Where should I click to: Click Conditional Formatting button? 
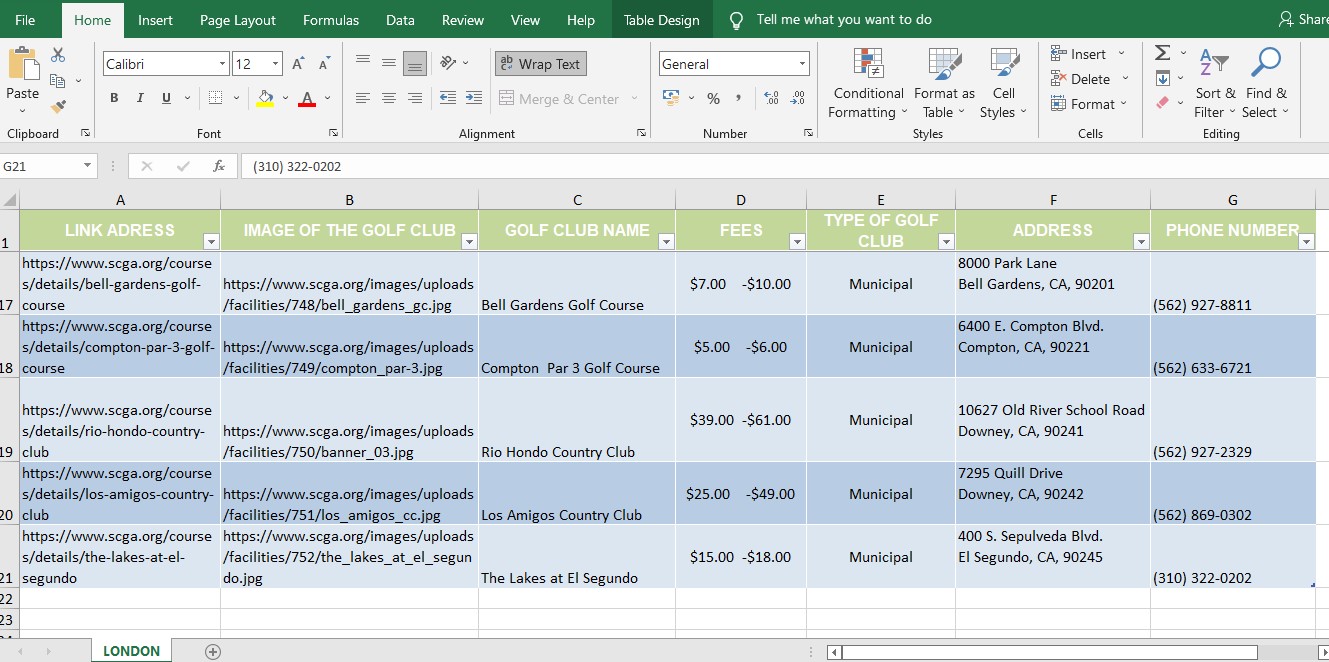point(868,83)
